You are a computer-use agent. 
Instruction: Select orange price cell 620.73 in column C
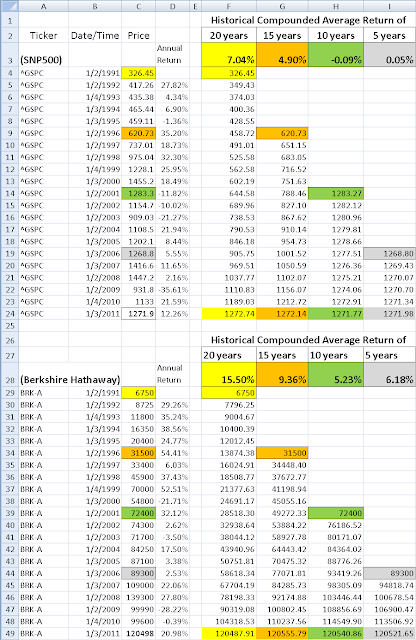[x=138, y=133]
